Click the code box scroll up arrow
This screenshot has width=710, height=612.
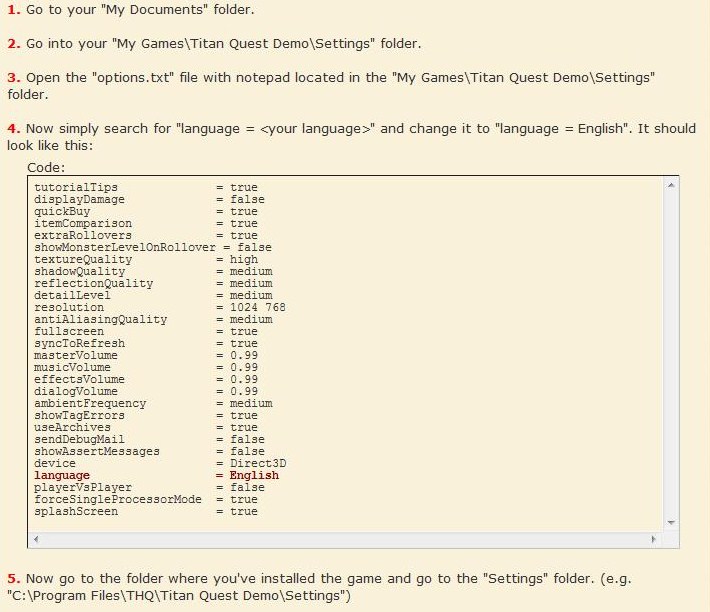671,185
